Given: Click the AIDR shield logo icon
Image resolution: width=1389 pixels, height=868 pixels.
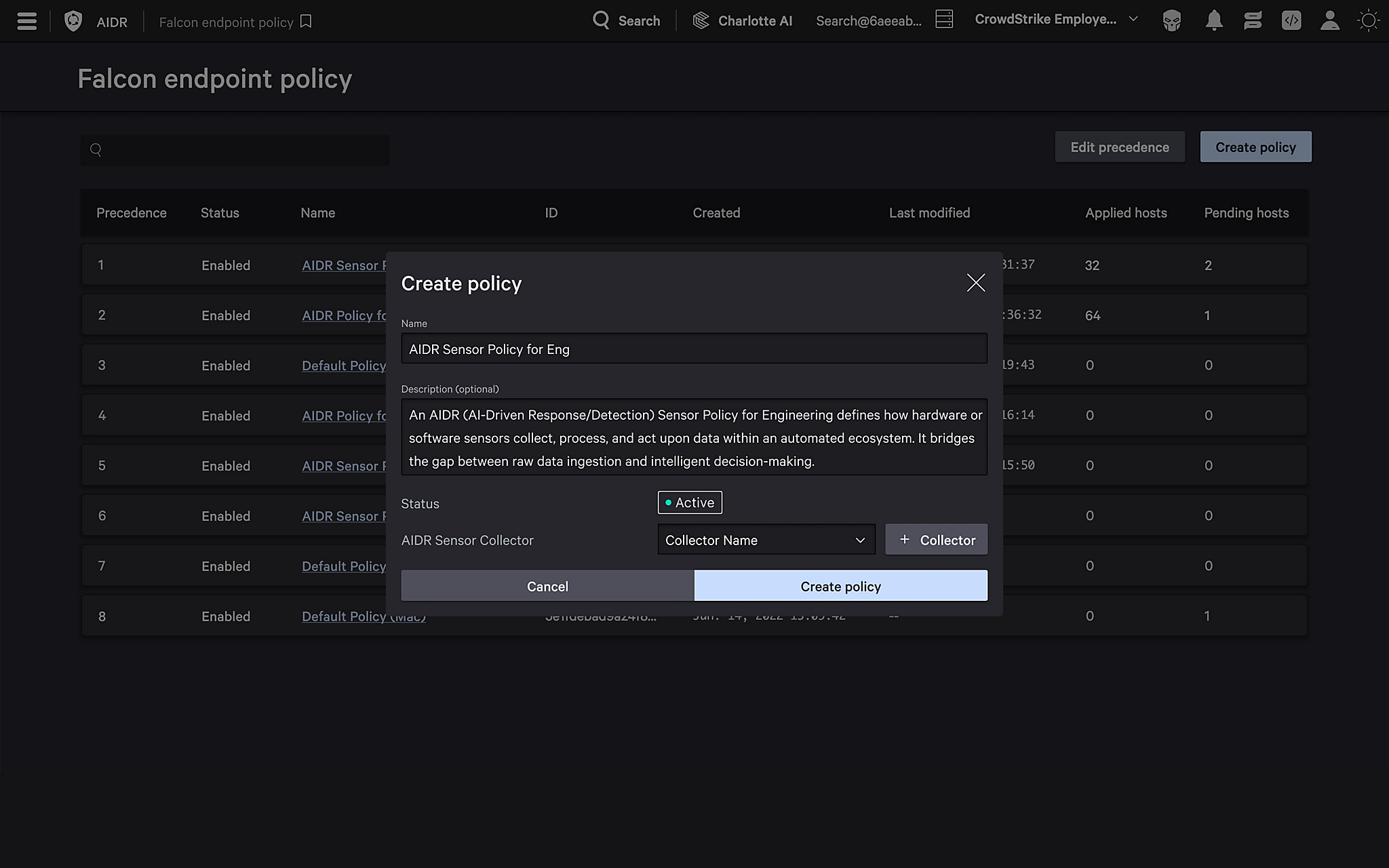Looking at the screenshot, I should [x=73, y=21].
